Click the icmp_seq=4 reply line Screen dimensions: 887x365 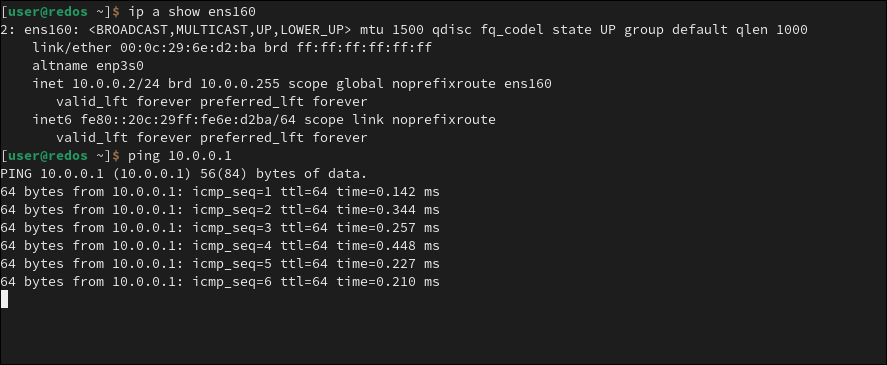[220, 246]
